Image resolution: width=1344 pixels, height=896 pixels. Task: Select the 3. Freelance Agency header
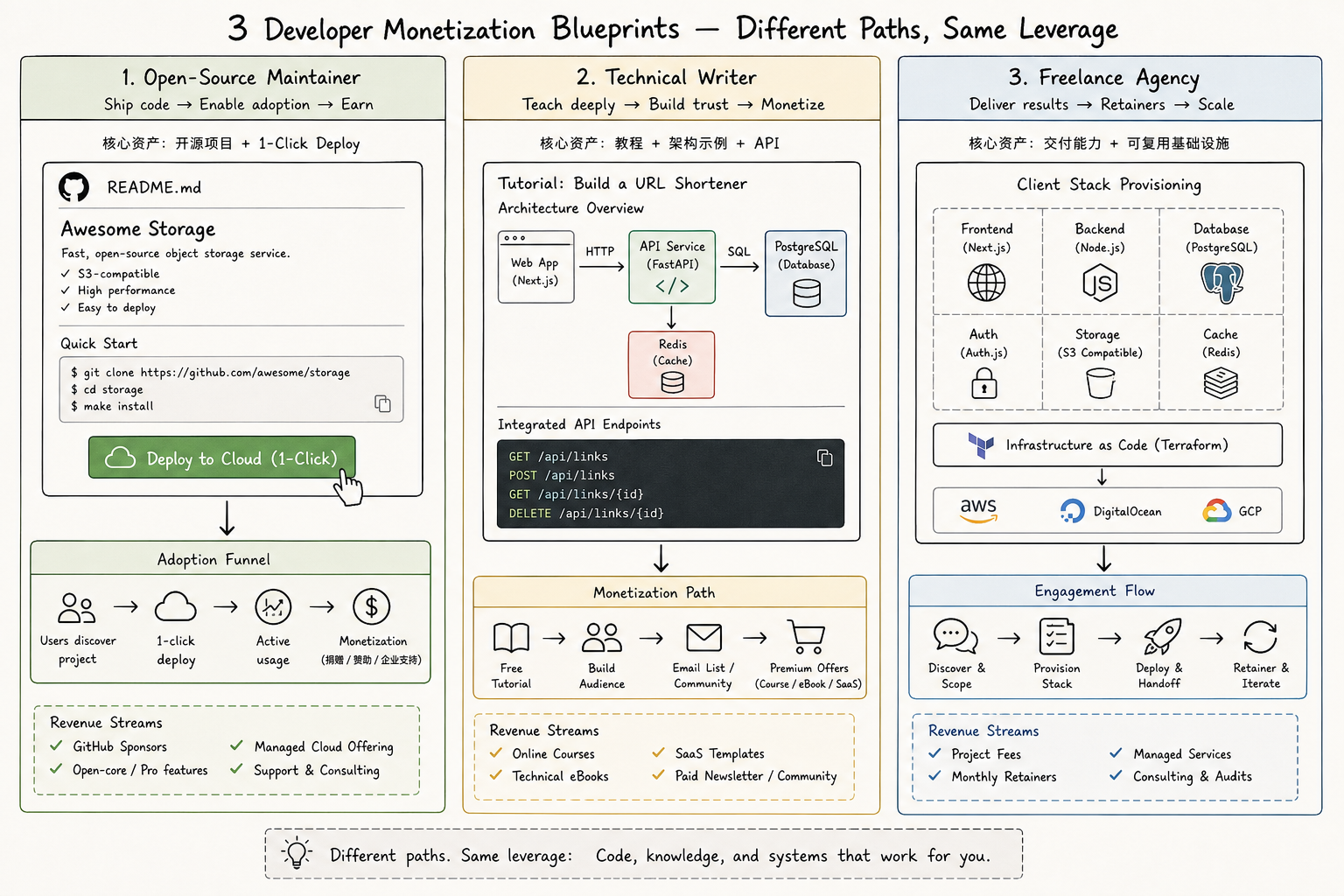point(1110,88)
